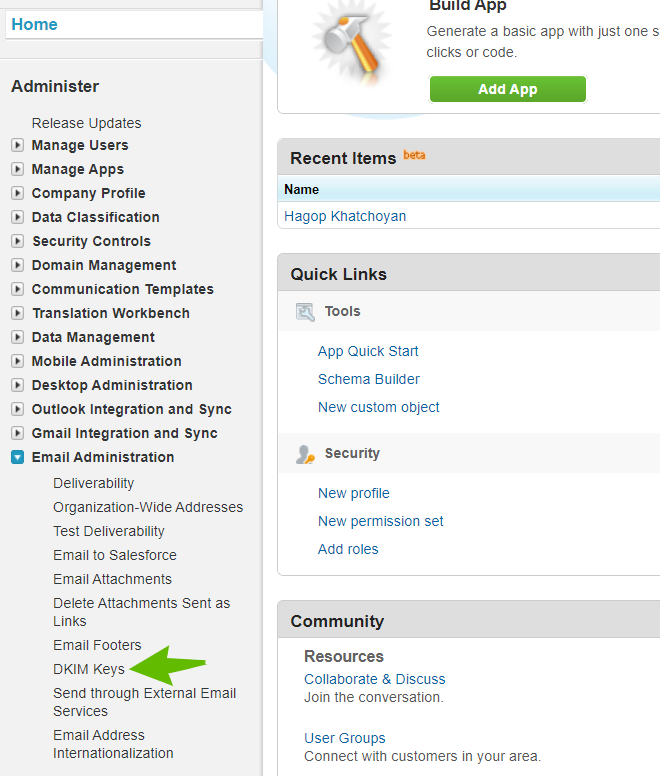Screen dimensions: 660x776
Task: Open the Email Footers link
Action: coord(97,645)
